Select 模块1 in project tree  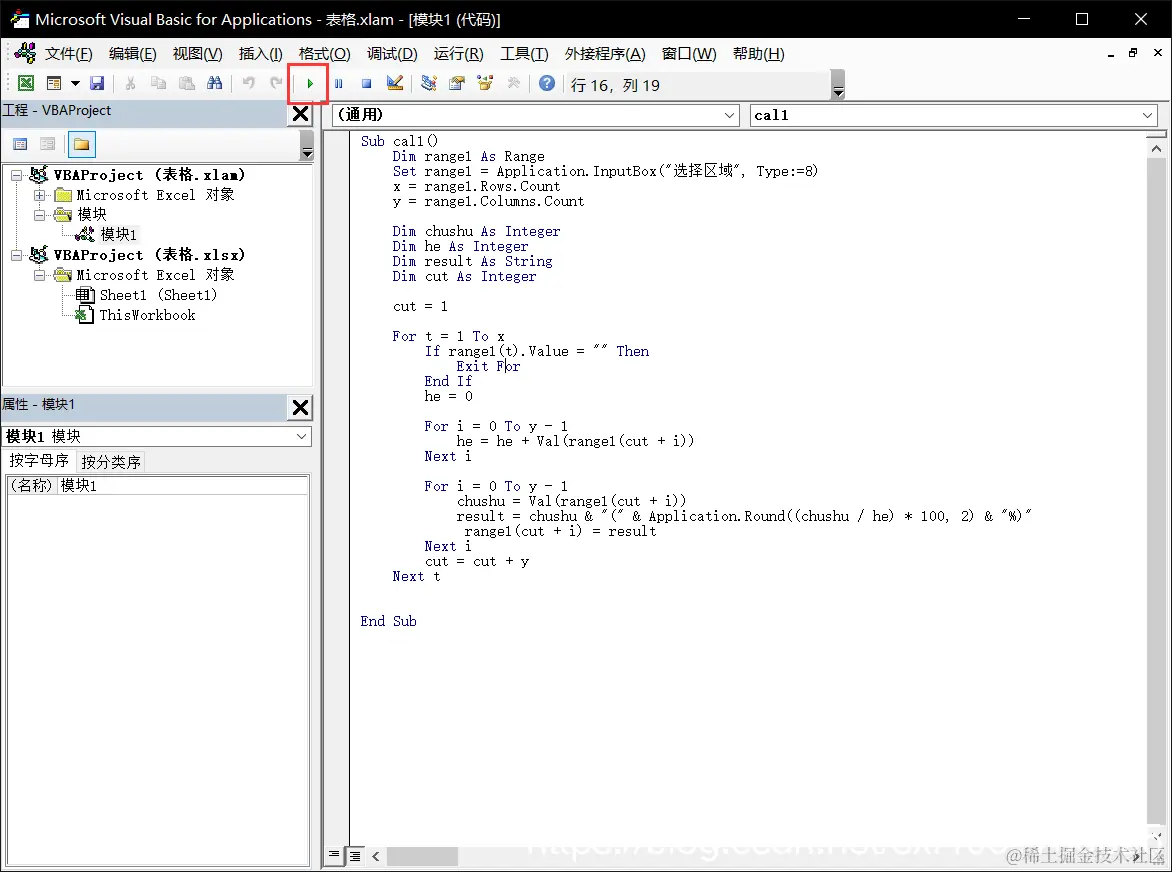click(118, 235)
